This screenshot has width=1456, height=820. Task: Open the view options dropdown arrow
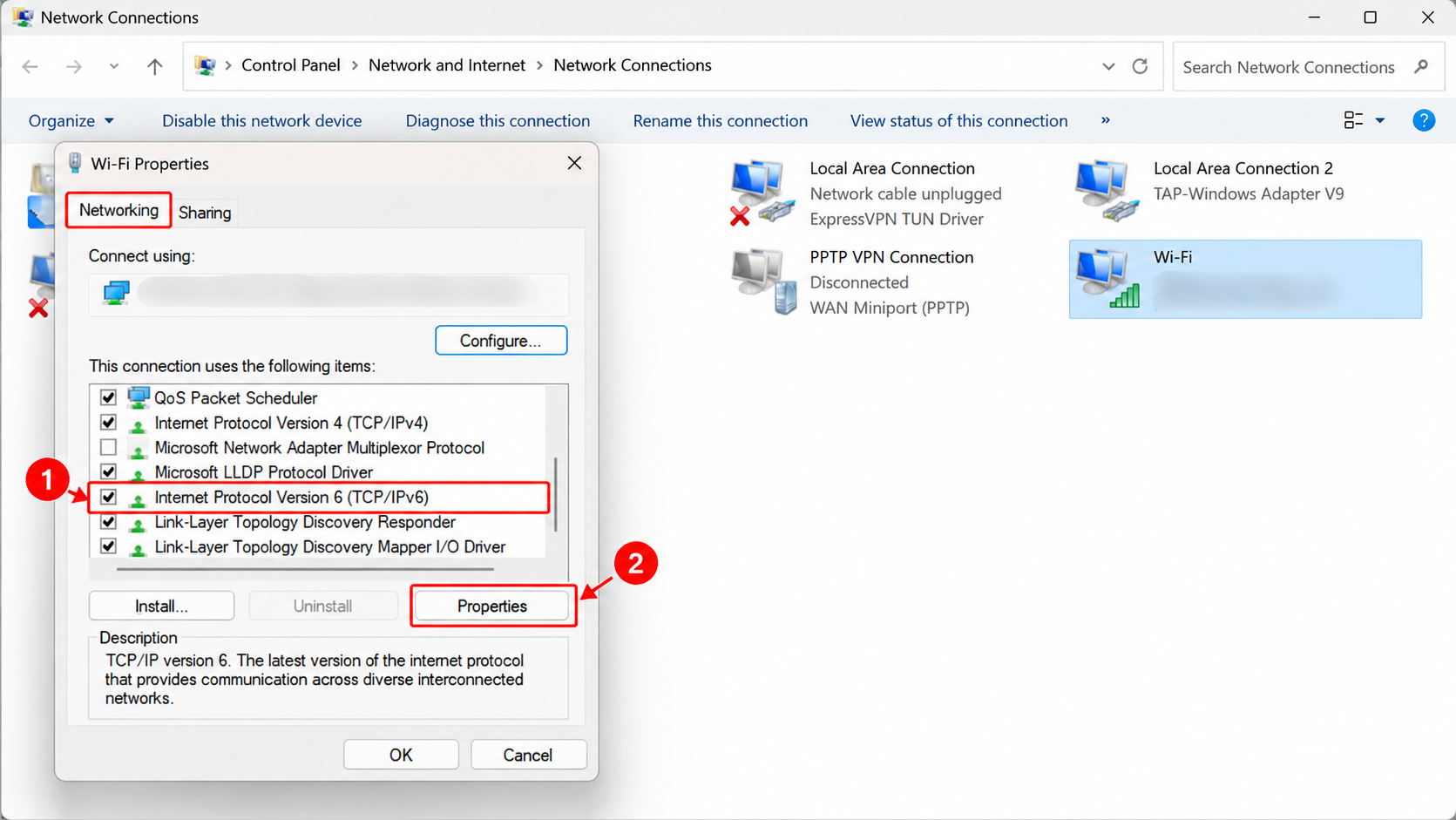1380,120
